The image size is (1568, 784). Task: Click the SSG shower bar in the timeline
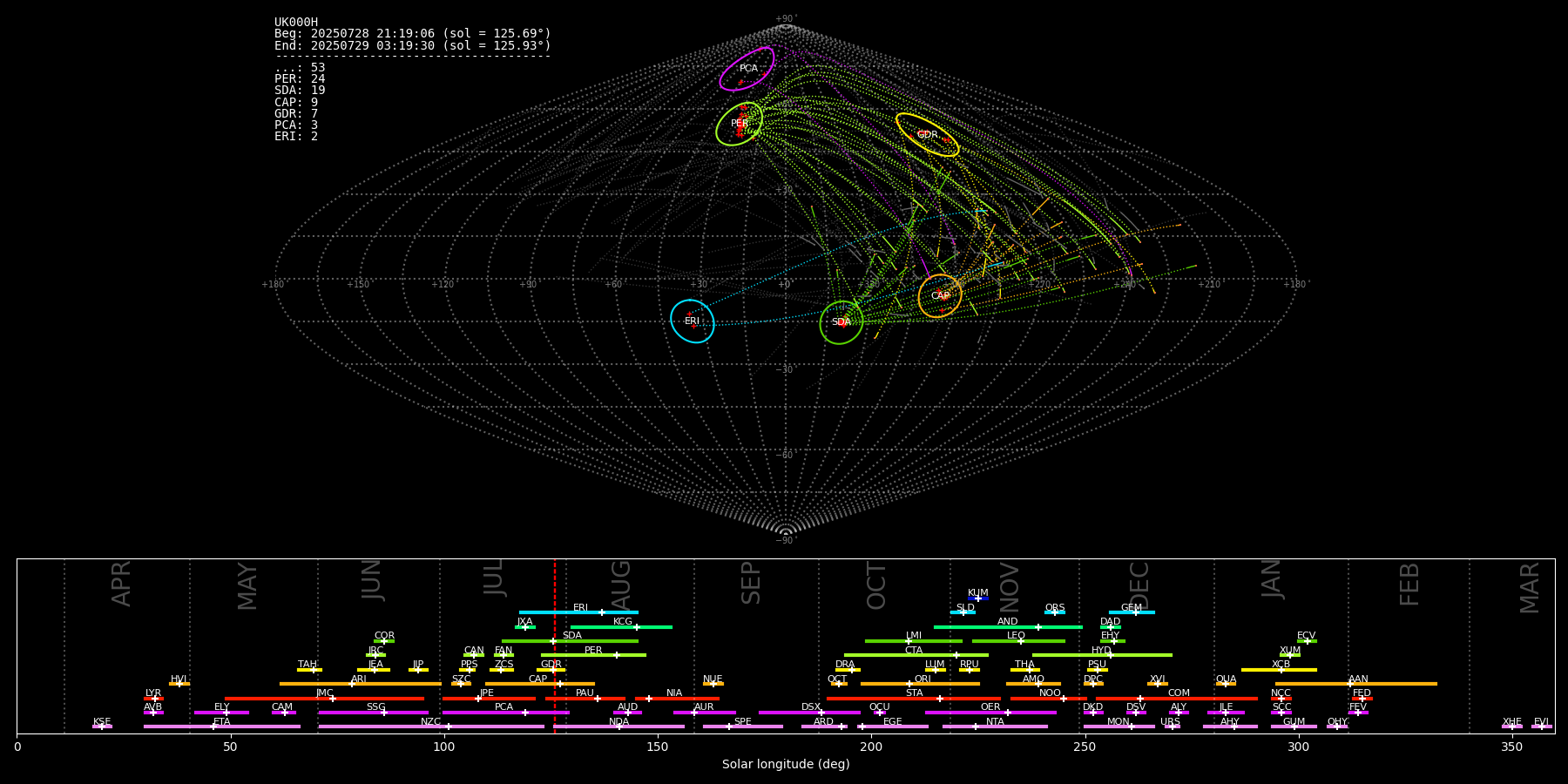click(373, 713)
